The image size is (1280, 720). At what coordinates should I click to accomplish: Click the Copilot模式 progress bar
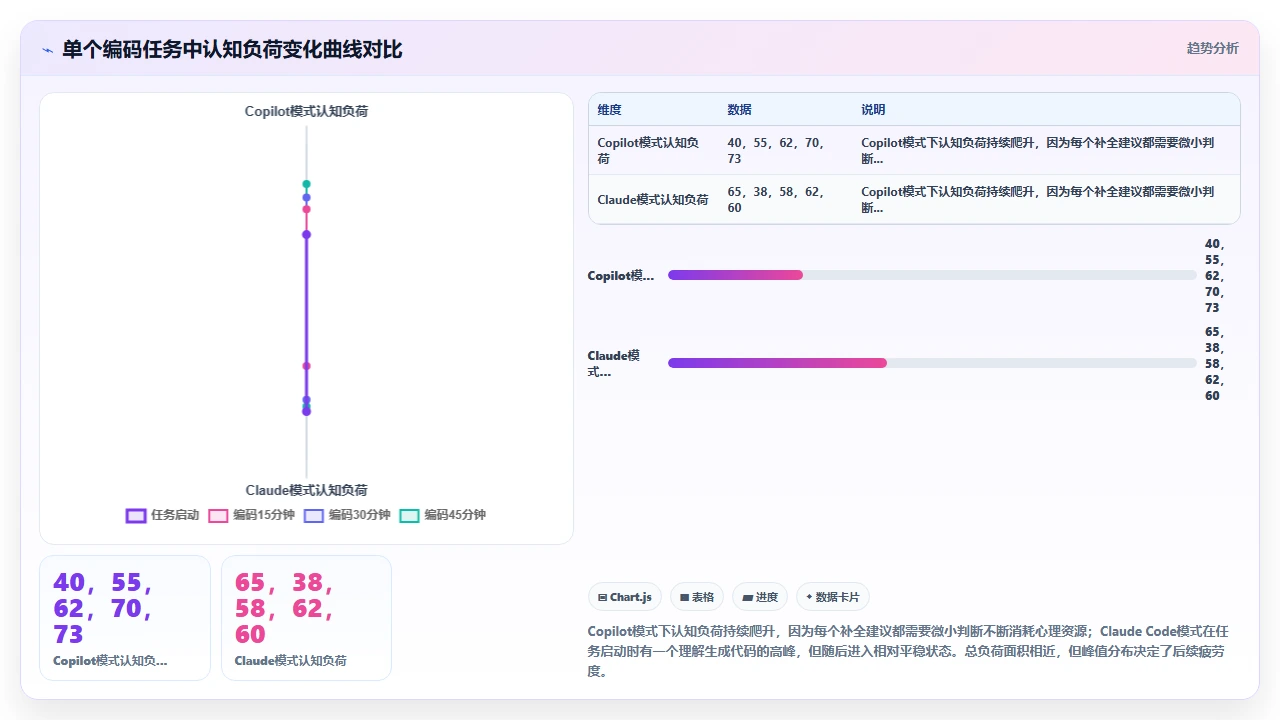[932, 275]
